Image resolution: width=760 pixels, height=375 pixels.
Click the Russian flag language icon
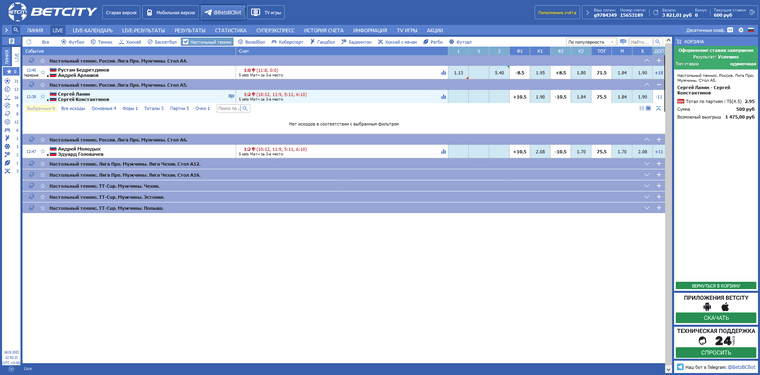coord(751,30)
